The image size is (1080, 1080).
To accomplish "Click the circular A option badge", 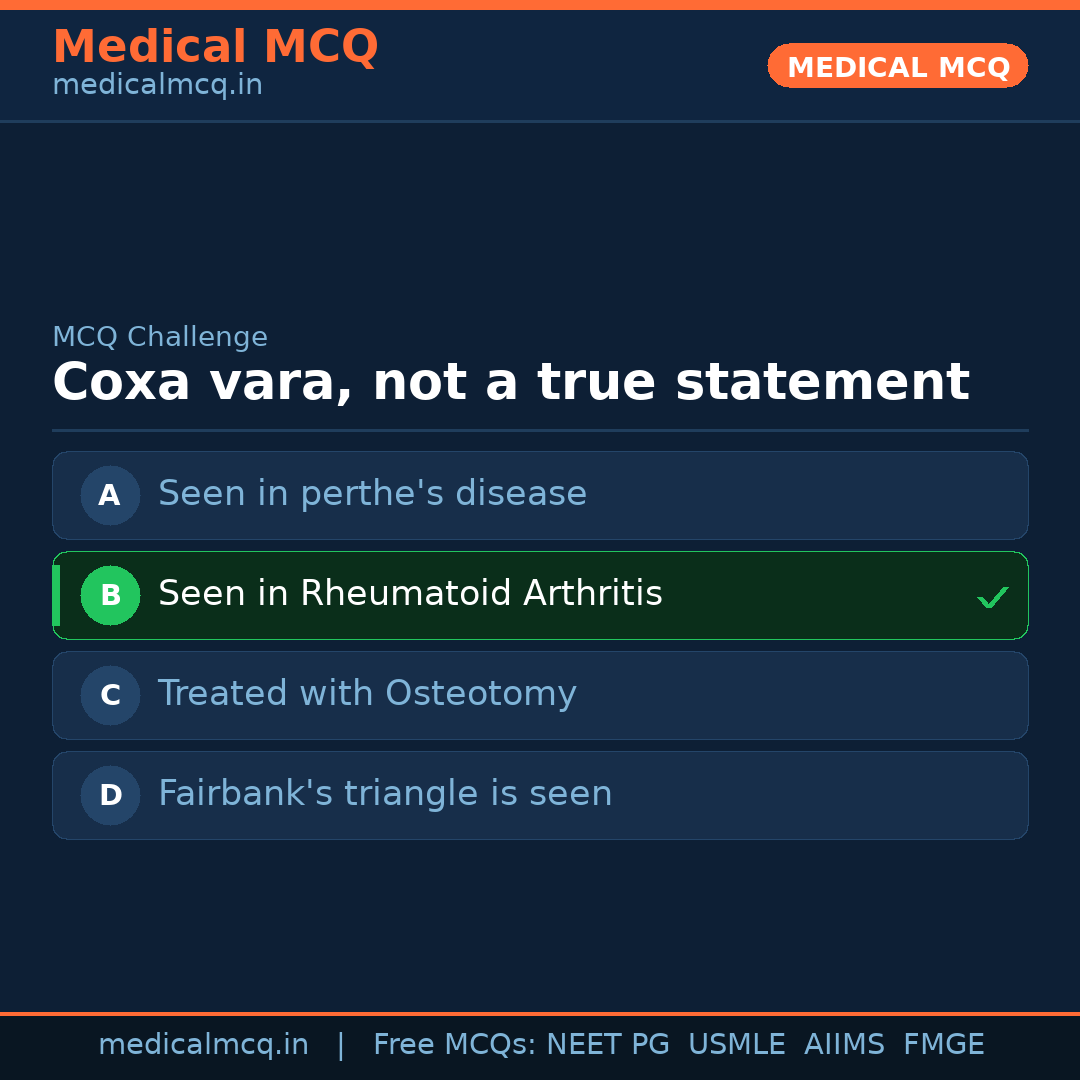I will [x=110, y=495].
